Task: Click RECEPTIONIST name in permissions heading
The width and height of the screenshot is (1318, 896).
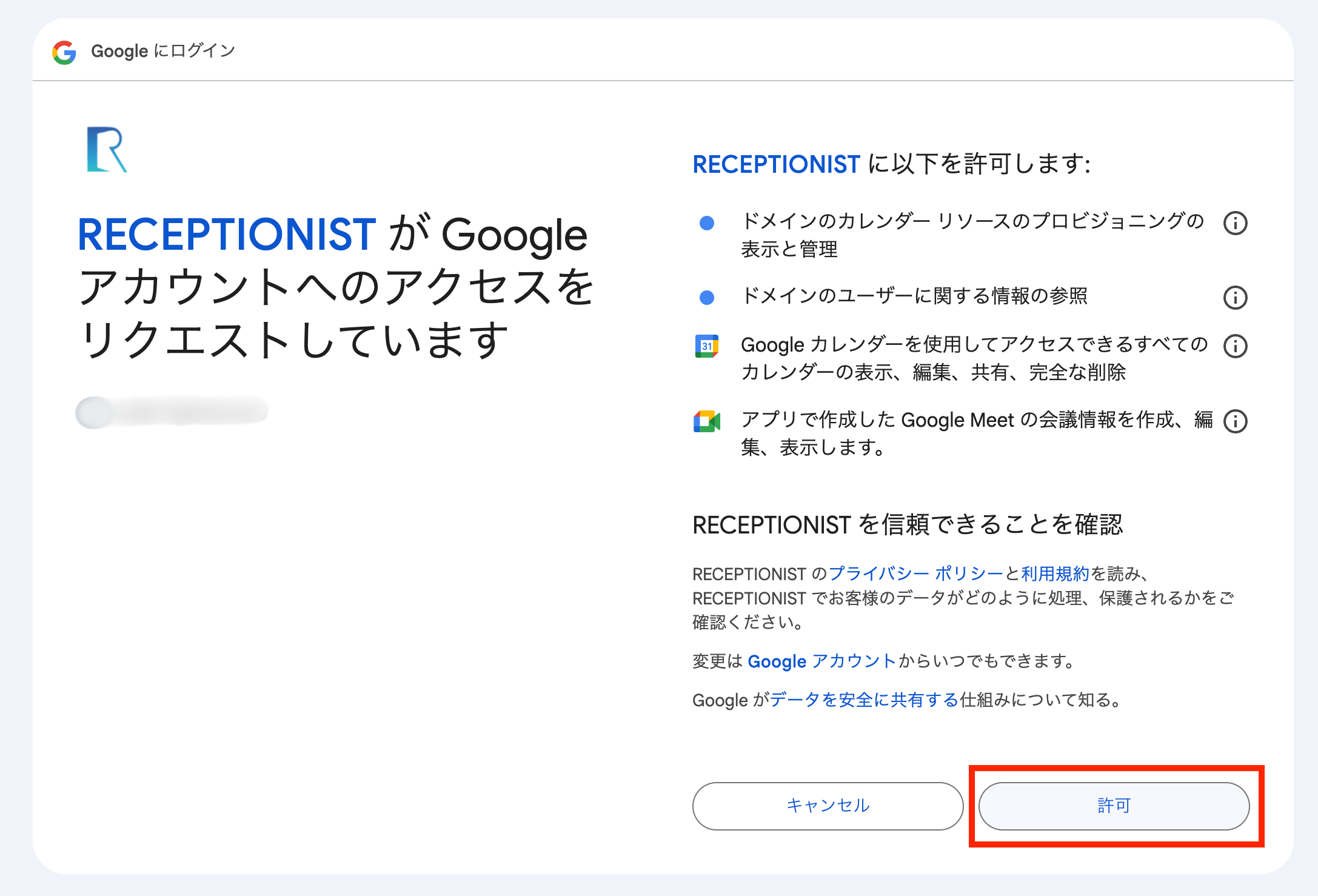Action: (x=776, y=164)
